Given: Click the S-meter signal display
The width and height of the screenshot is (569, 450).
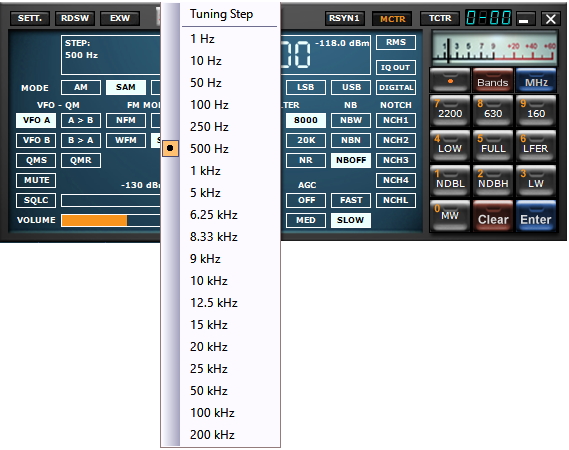Looking at the screenshot, I should [x=494, y=48].
